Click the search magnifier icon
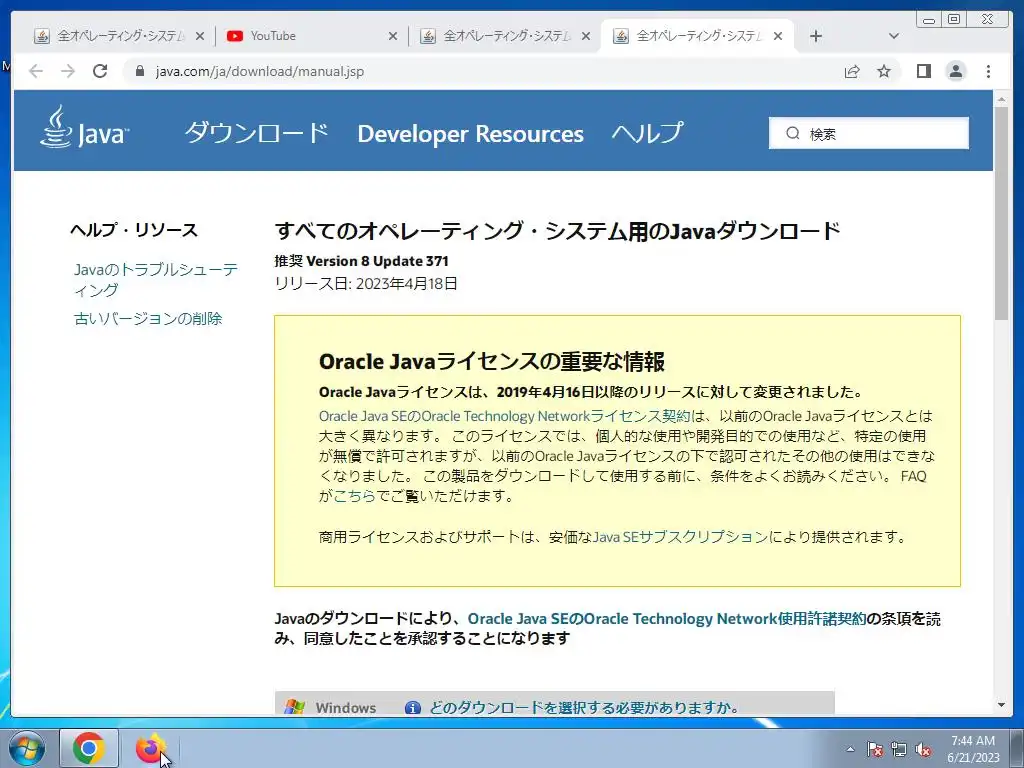 click(x=793, y=133)
